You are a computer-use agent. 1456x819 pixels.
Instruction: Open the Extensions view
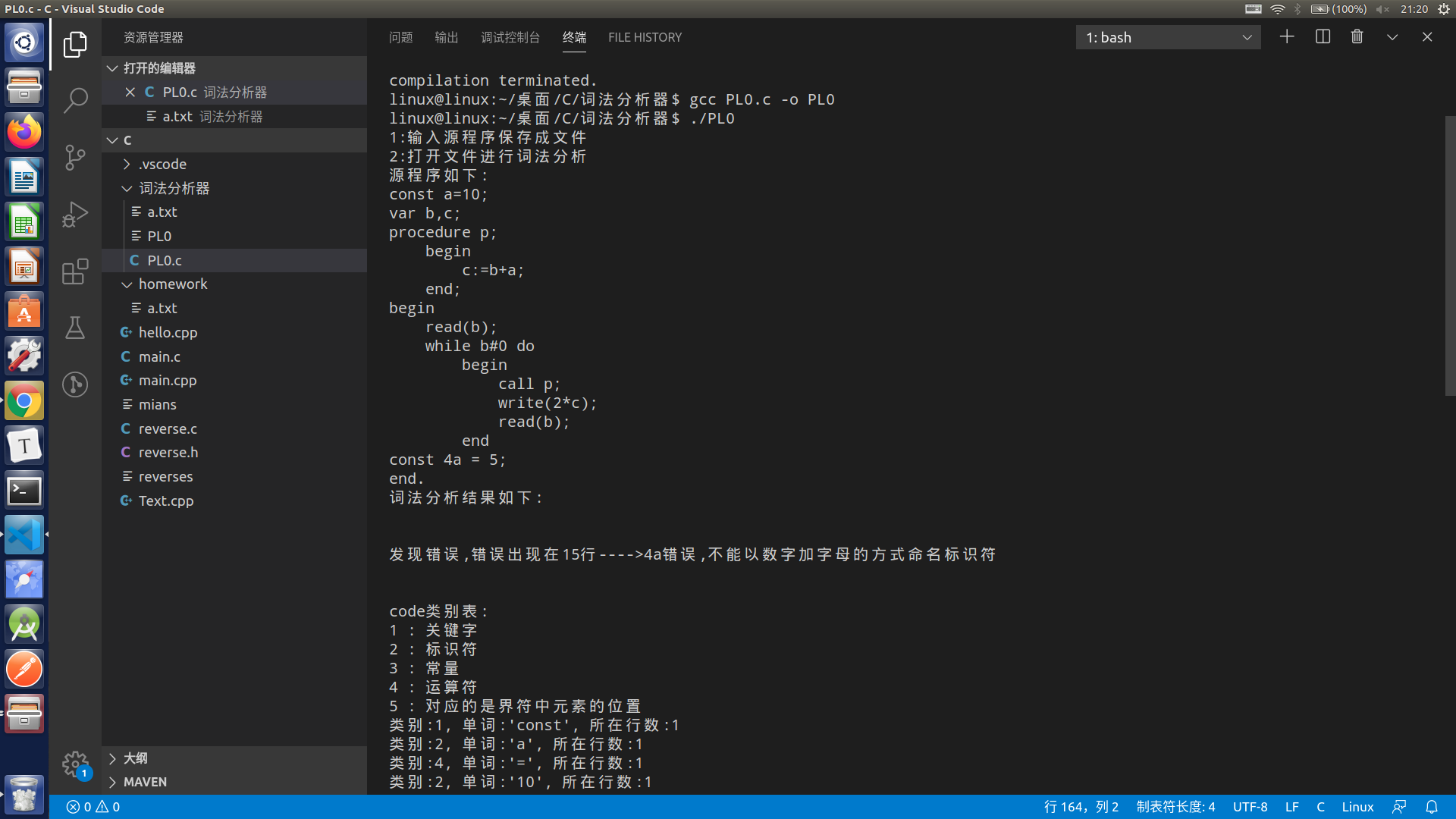pyautogui.click(x=75, y=271)
